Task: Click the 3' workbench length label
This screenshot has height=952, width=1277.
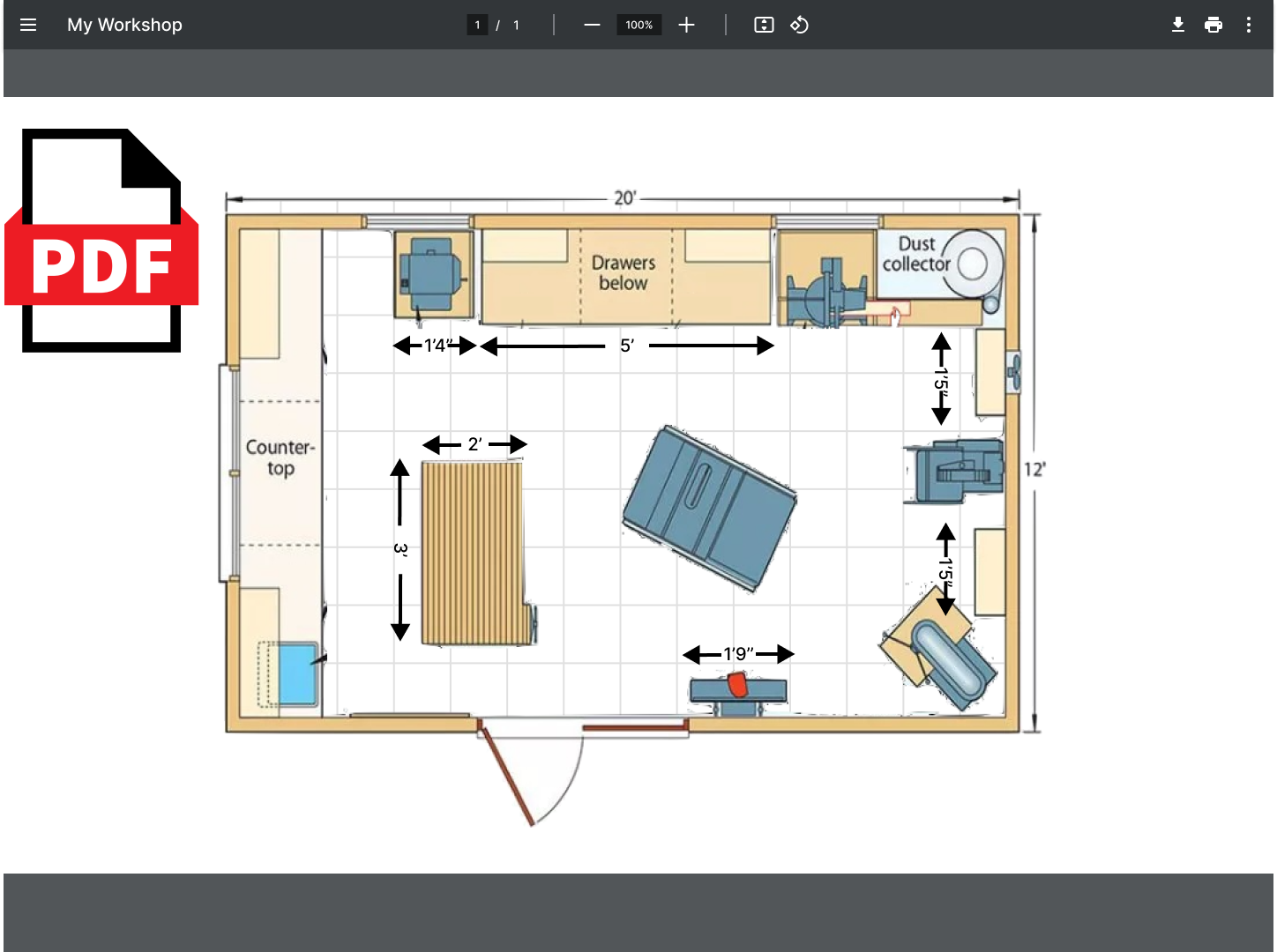Action: click(x=400, y=549)
